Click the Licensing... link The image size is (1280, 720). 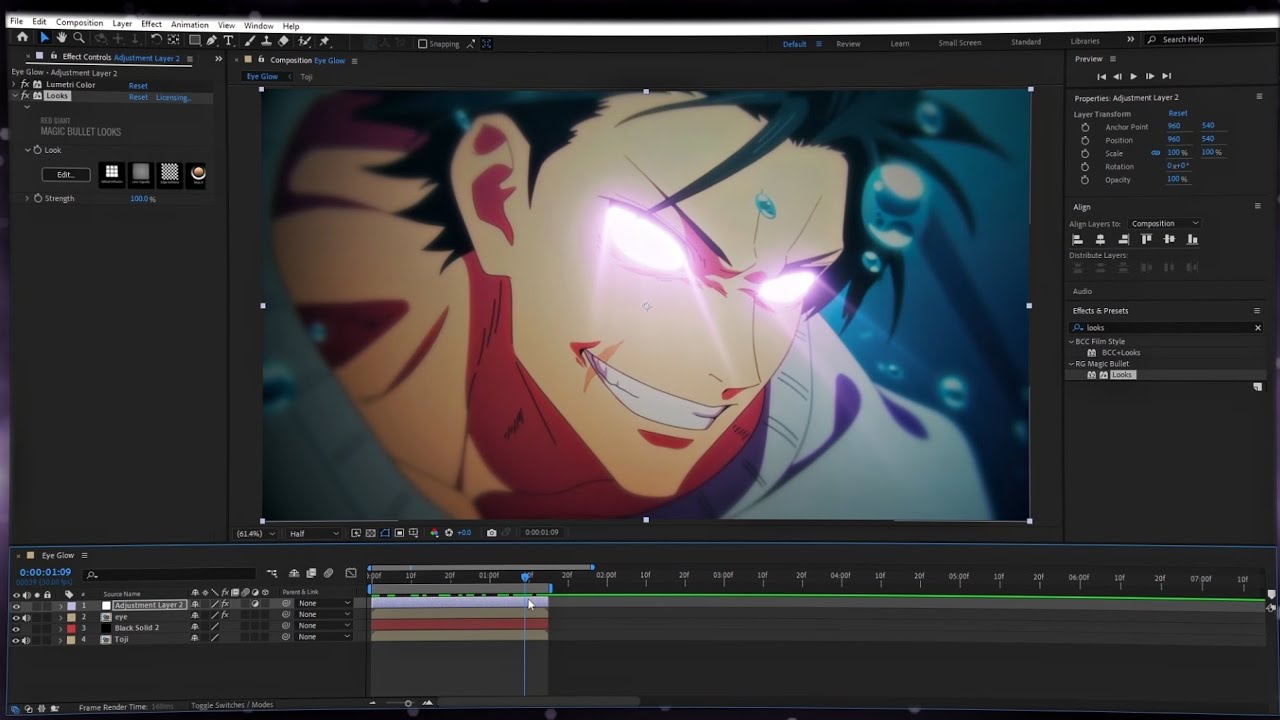pyautogui.click(x=173, y=97)
